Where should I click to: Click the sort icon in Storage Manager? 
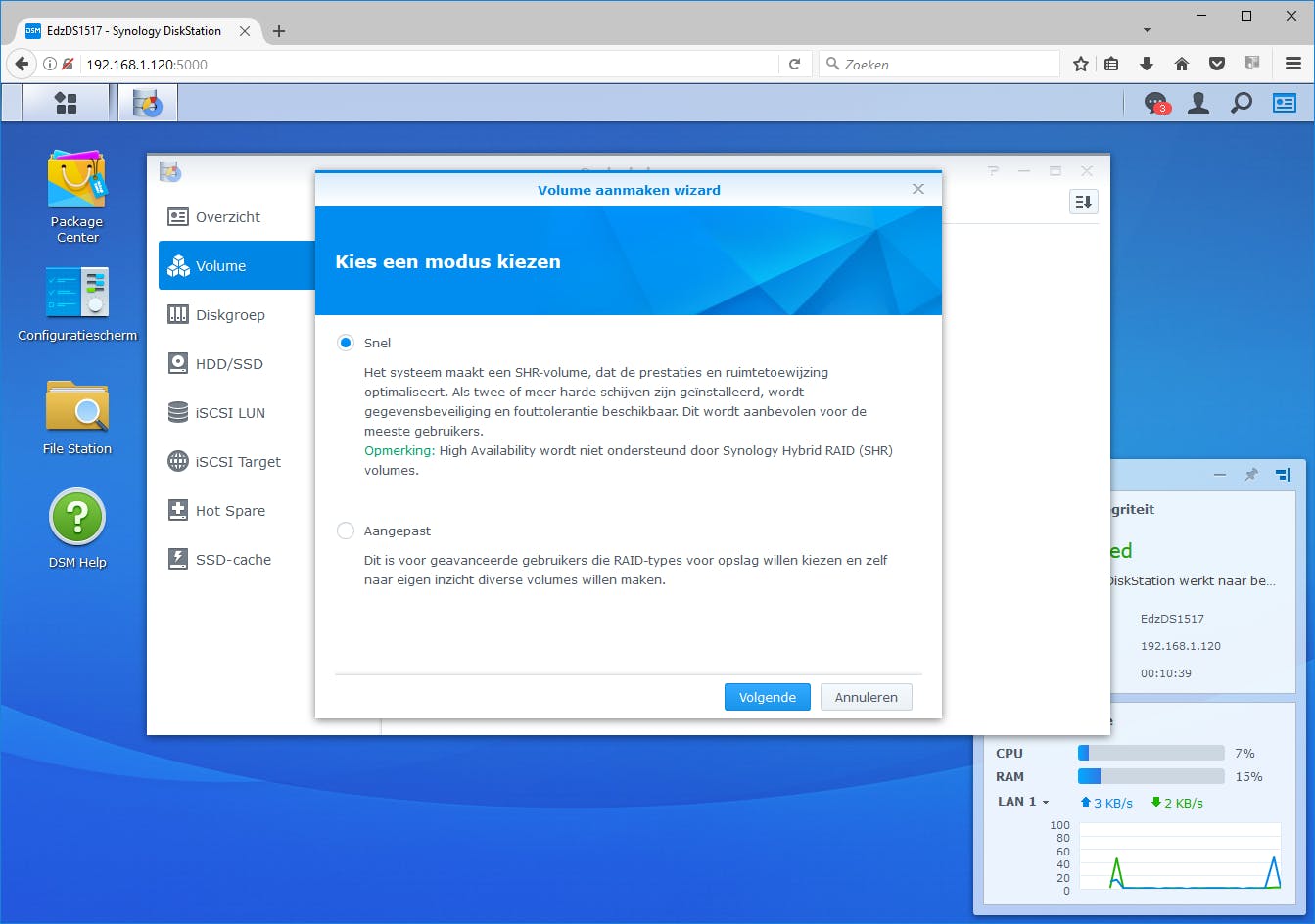tap(1084, 202)
